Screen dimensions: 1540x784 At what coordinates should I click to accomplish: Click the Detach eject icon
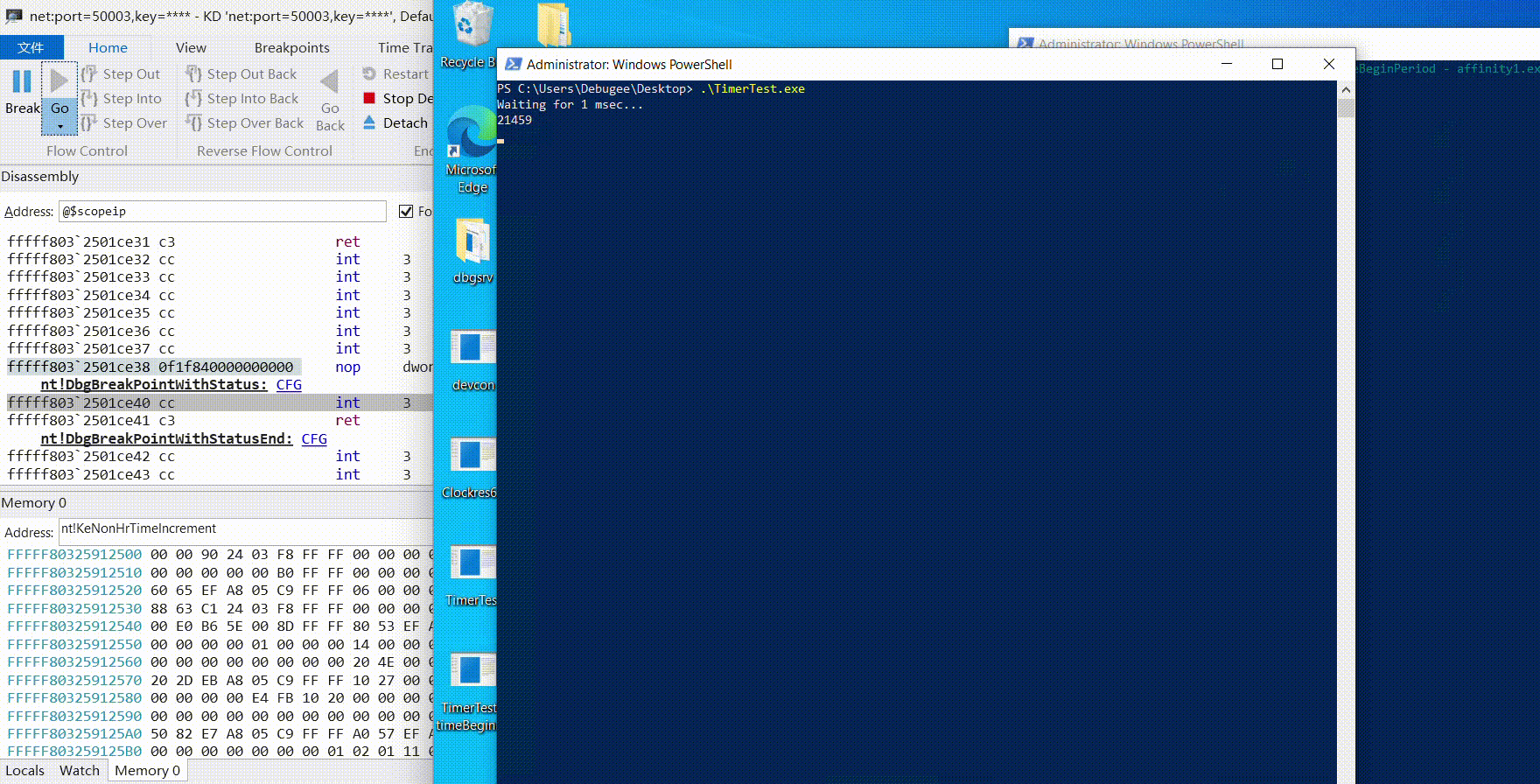pyautogui.click(x=369, y=122)
